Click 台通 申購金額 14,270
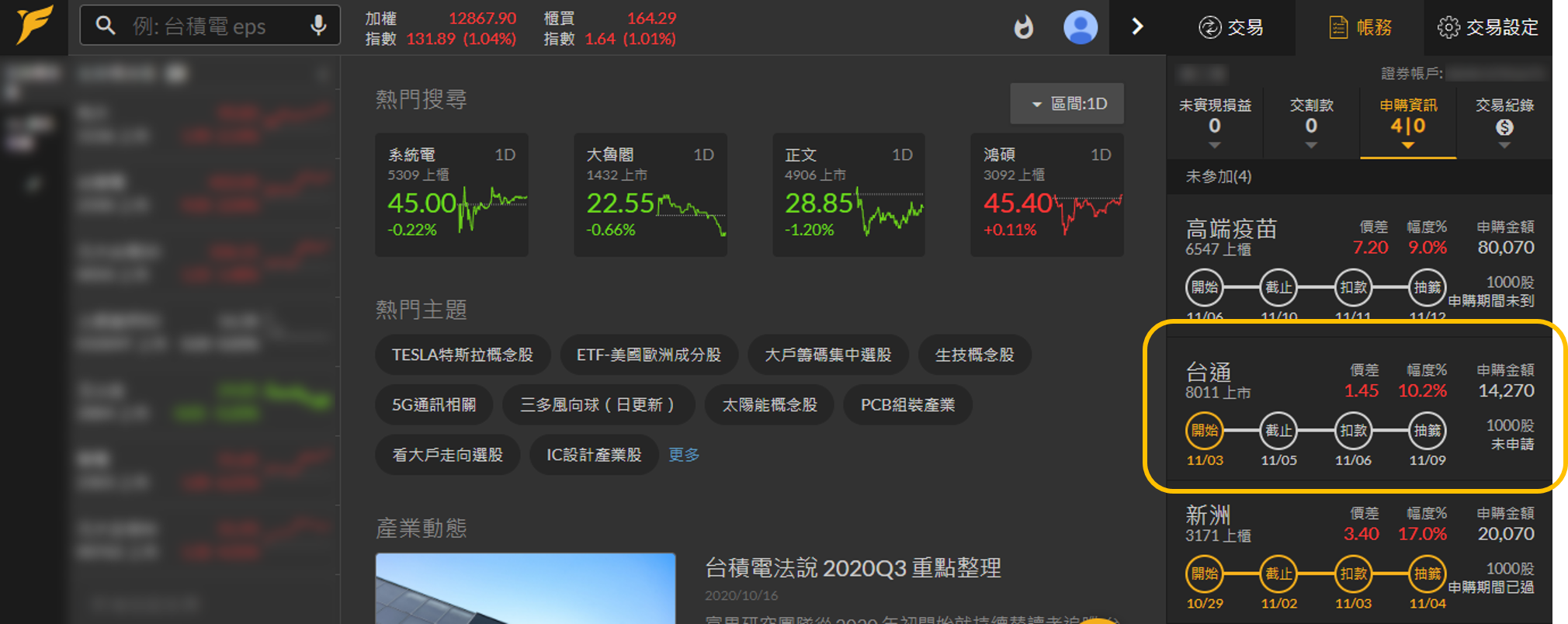The width and height of the screenshot is (1568, 624). coord(1506,391)
